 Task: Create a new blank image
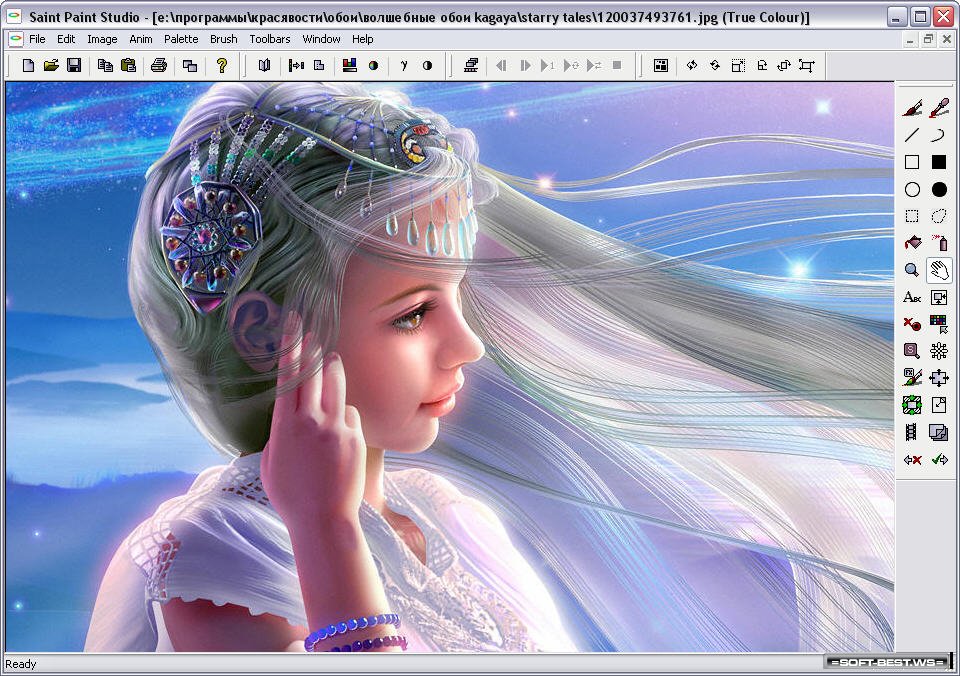point(28,66)
